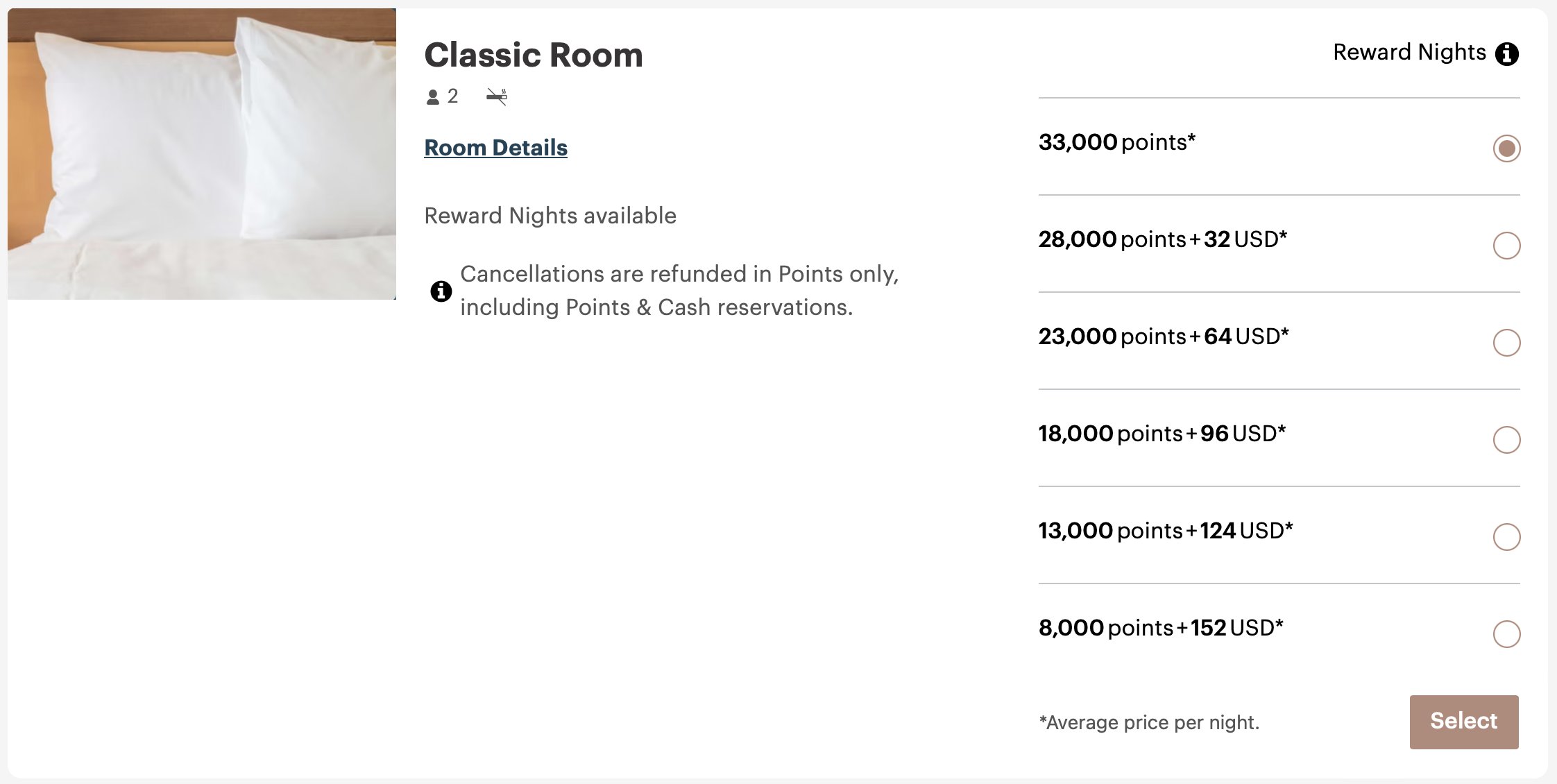Click the 33,000 points price text
1557x784 pixels.
pyautogui.click(x=1117, y=142)
